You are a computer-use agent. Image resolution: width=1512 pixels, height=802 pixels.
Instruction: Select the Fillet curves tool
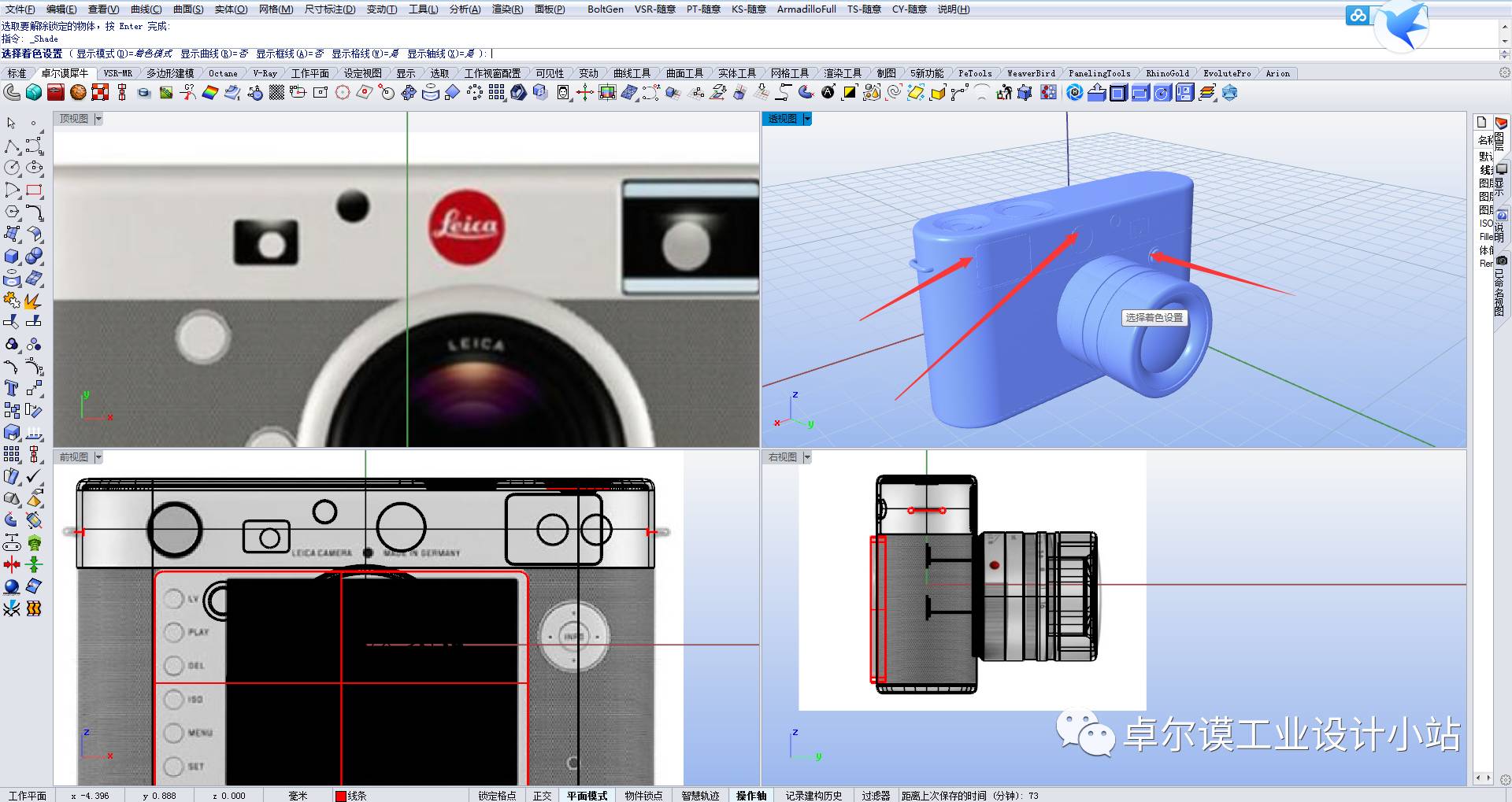pos(34,213)
